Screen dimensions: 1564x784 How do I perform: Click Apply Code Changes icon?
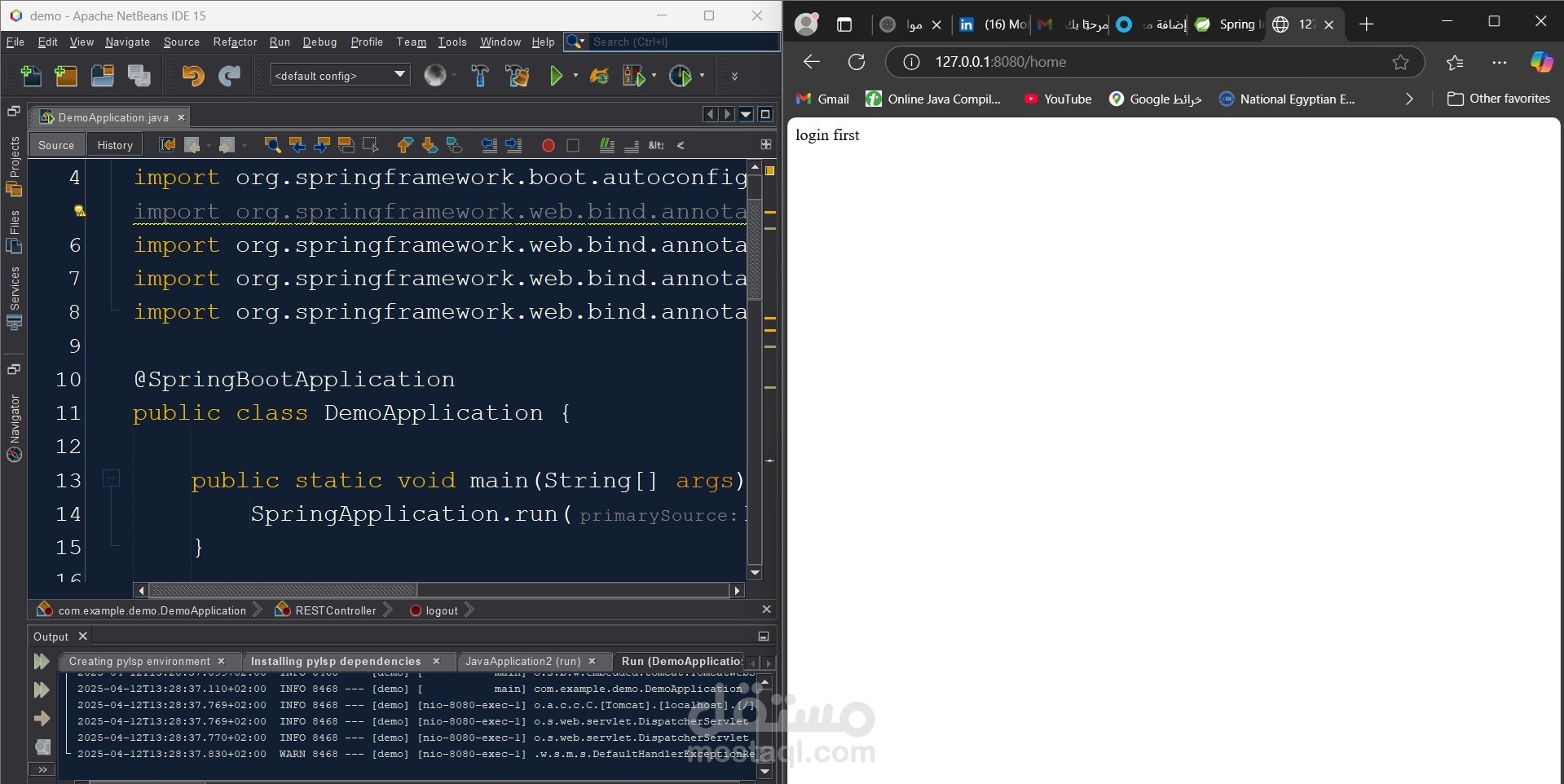pyautogui.click(x=599, y=76)
